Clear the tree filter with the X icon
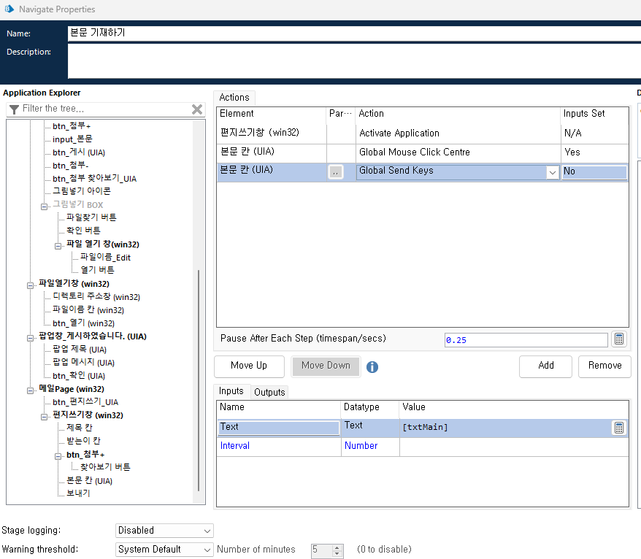The width and height of the screenshot is (641, 559). pos(197,109)
